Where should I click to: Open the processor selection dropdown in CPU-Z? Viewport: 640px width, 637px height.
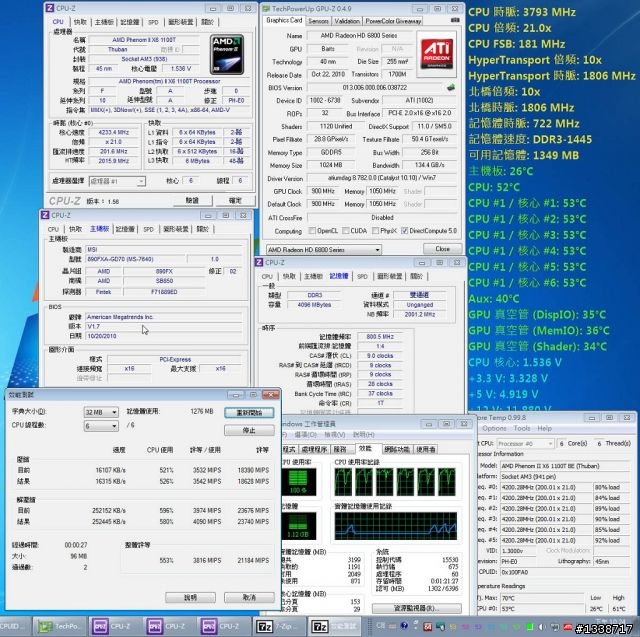click(117, 181)
